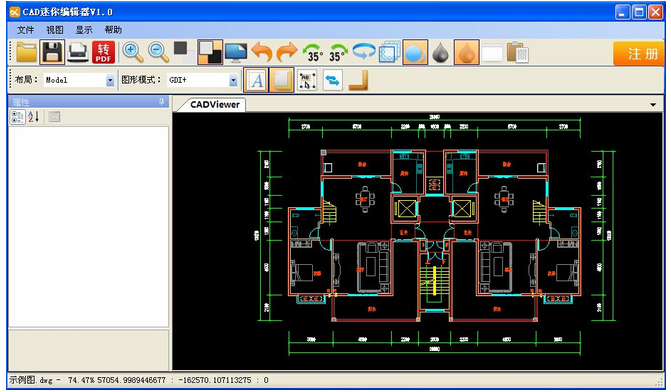The image size is (671, 392).
Task: Toggle the text display 'A' button
Action: tap(256, 80)
